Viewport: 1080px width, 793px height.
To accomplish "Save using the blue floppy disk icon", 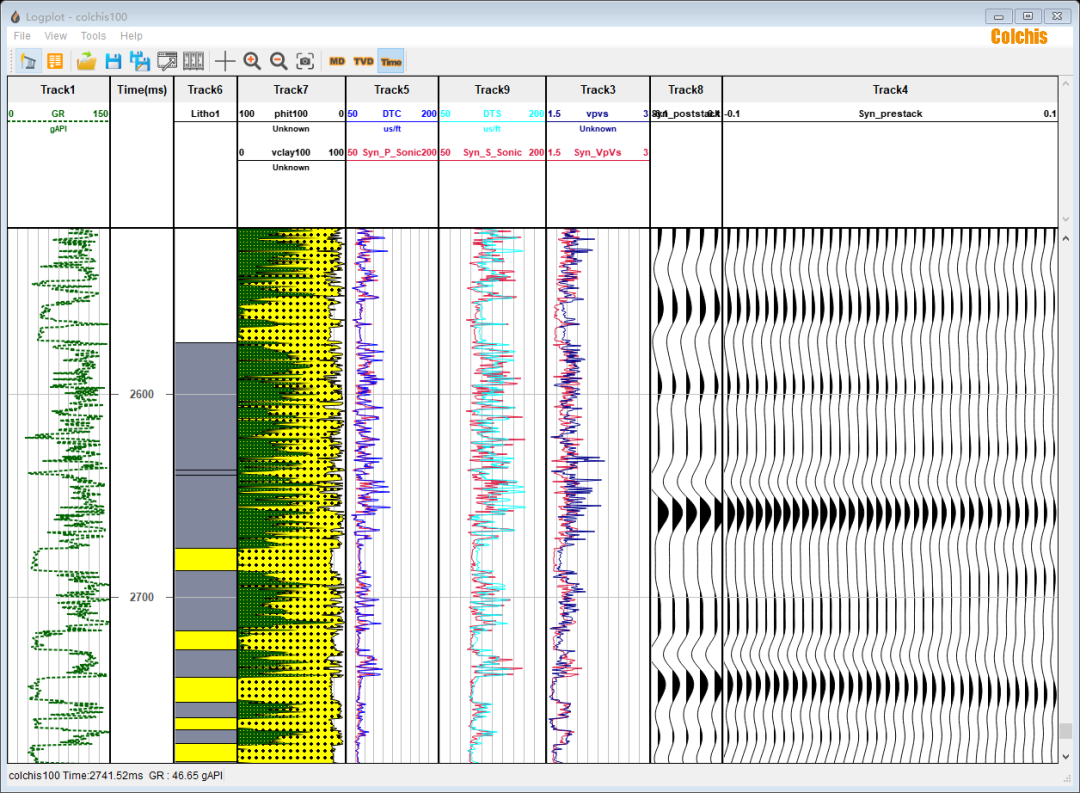I will pyautogui.click(x=113, y=61).
